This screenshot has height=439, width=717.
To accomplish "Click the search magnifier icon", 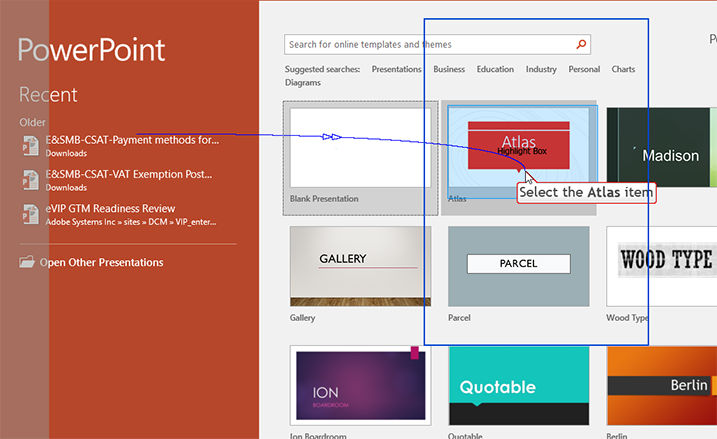I will pyautogui.click(x=581, y=44).
